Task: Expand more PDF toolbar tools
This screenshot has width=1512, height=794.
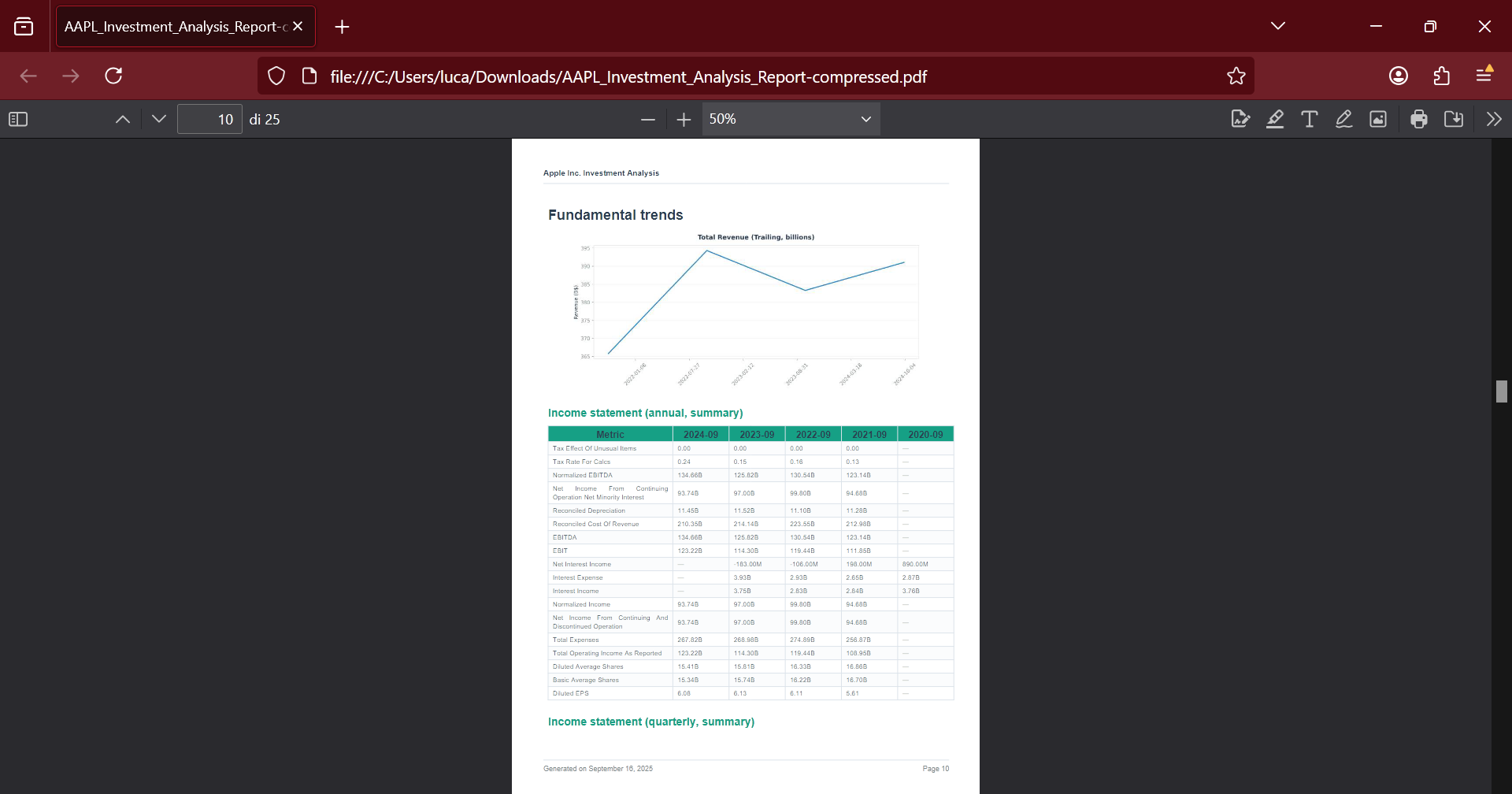Action: [1493, 119]
